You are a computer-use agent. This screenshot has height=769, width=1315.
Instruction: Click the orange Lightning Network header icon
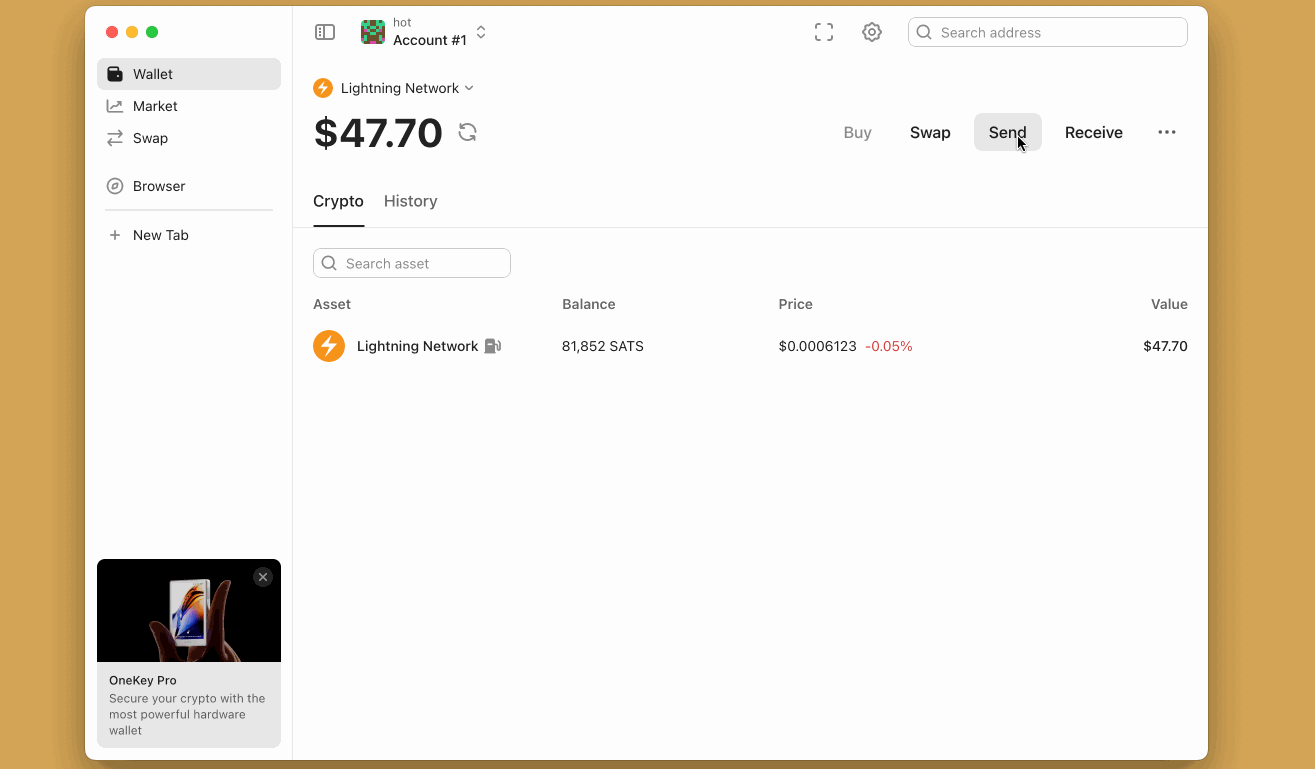[x=323, y=88]
